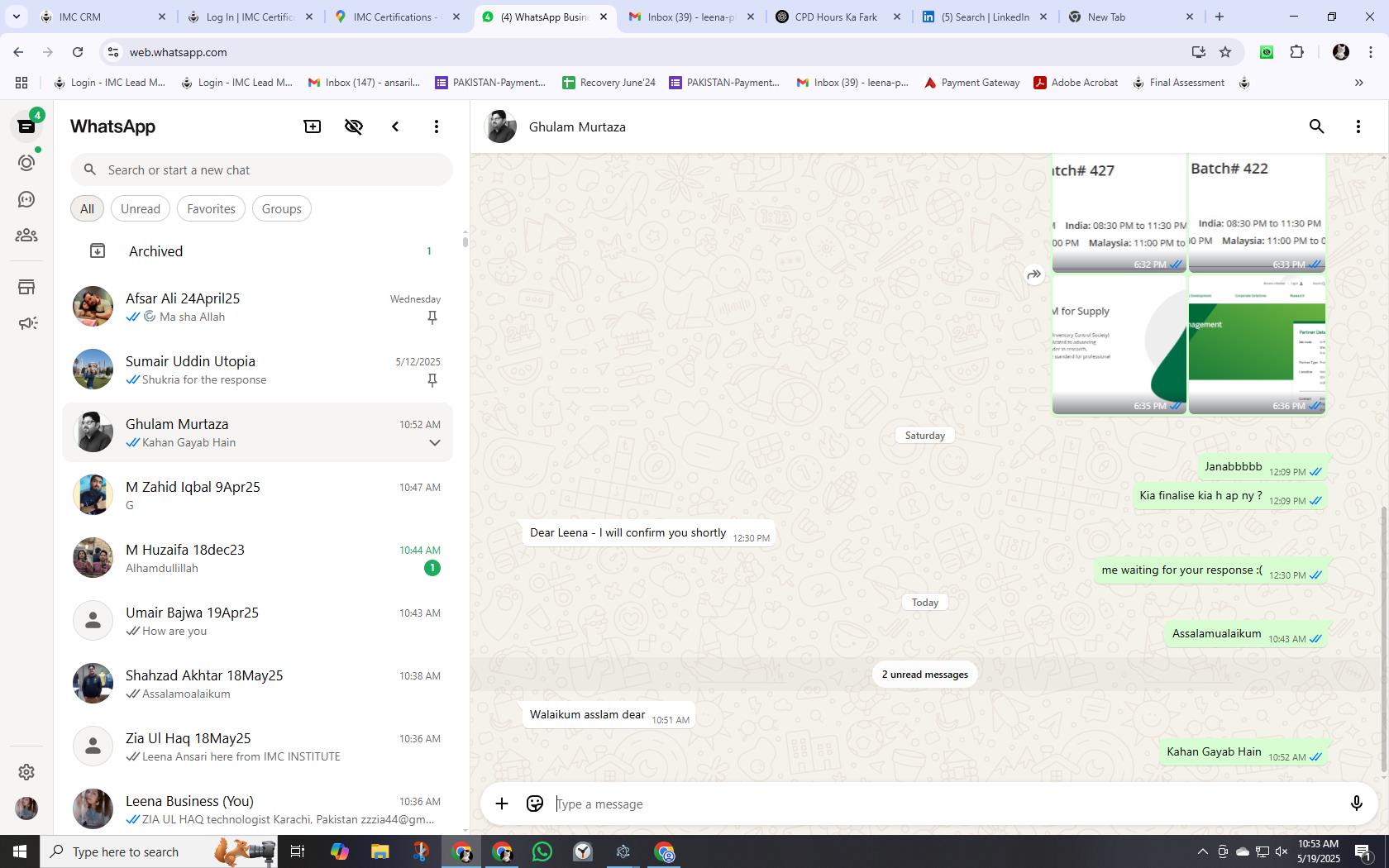
Task: Bookmark this page star icon
Action: (1225, 52)
